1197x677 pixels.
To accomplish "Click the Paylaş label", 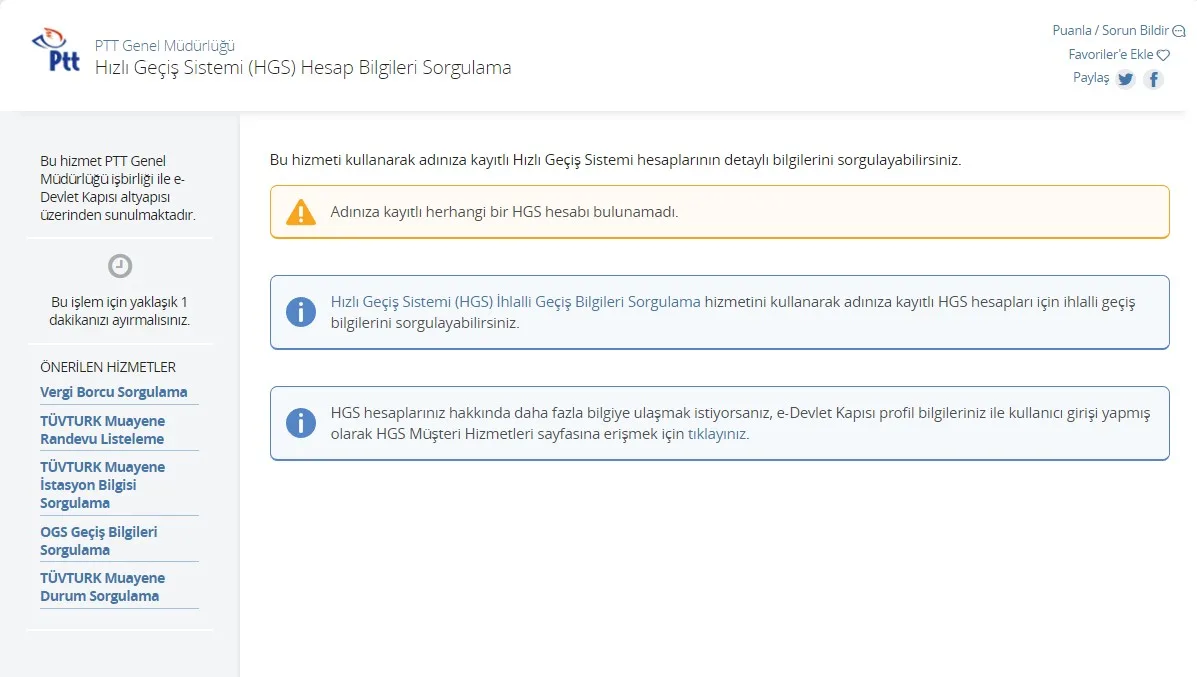I will (1091, 78).
